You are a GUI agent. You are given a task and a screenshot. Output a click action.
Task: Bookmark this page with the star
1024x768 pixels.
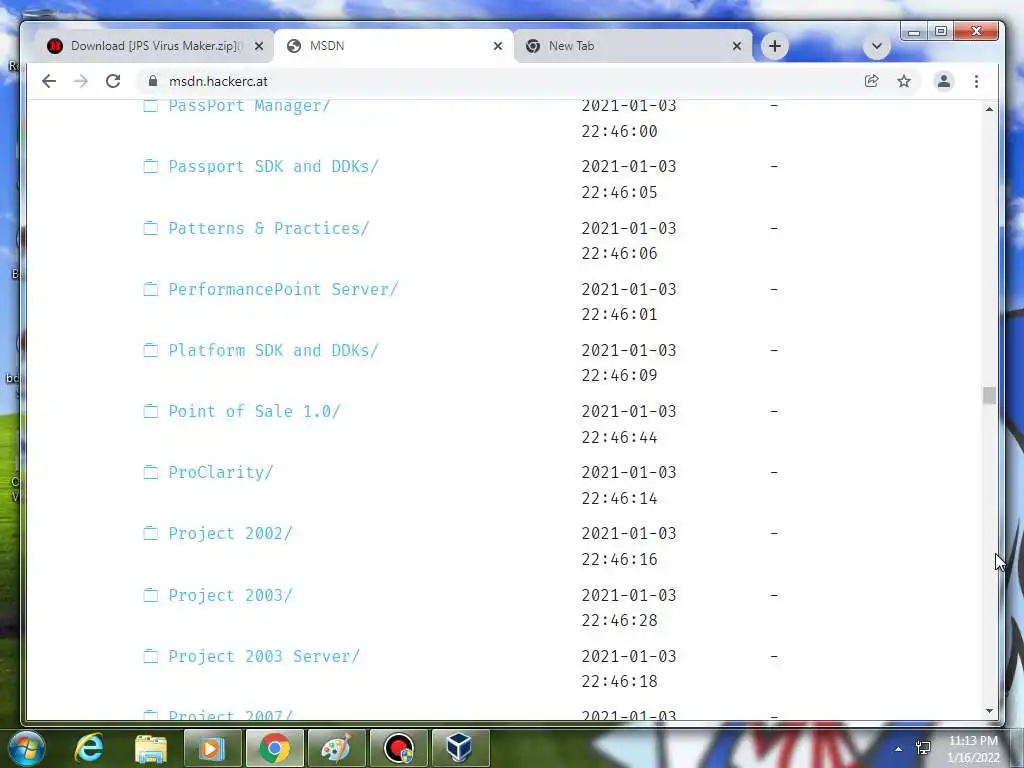[904, 81]
